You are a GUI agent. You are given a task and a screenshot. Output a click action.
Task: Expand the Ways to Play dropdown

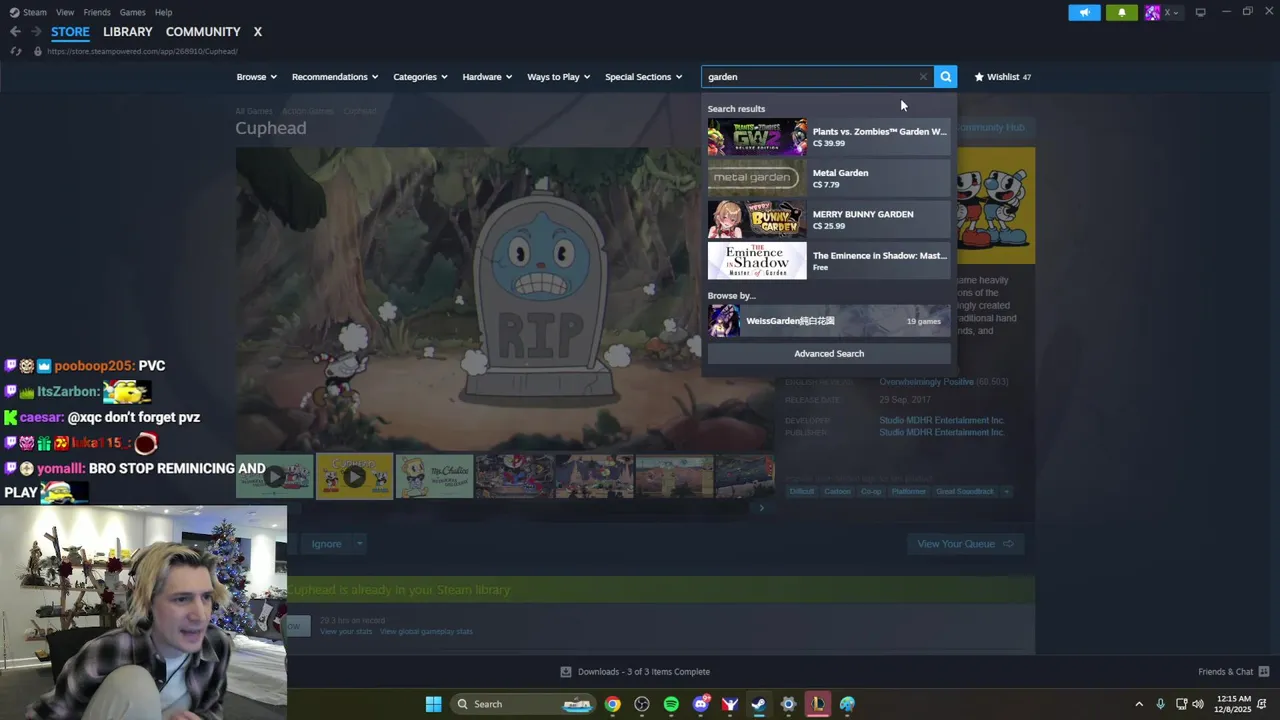coord(559,77)
